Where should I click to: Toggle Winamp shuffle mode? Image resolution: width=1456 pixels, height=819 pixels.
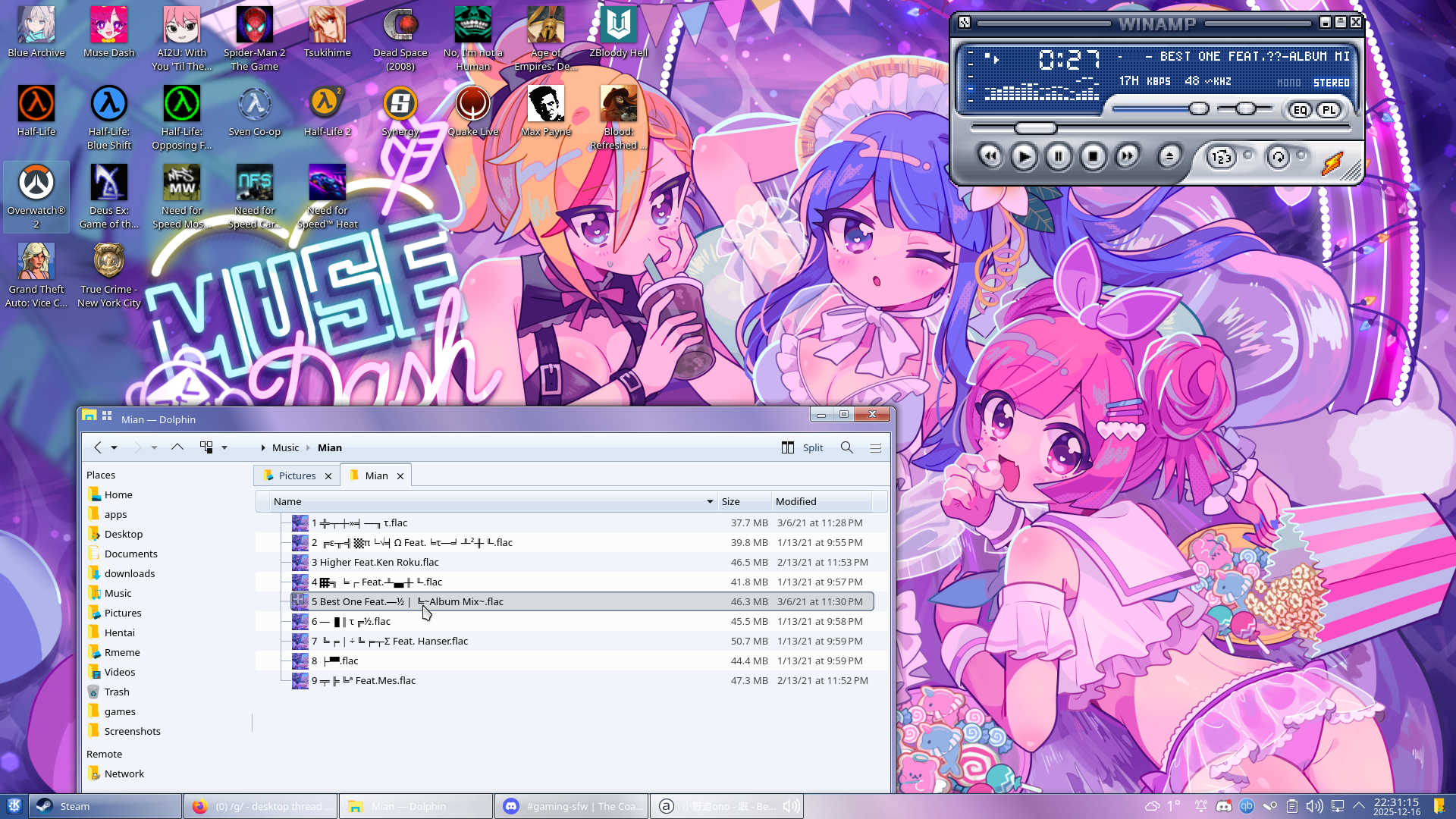(x=1221, y=157)
